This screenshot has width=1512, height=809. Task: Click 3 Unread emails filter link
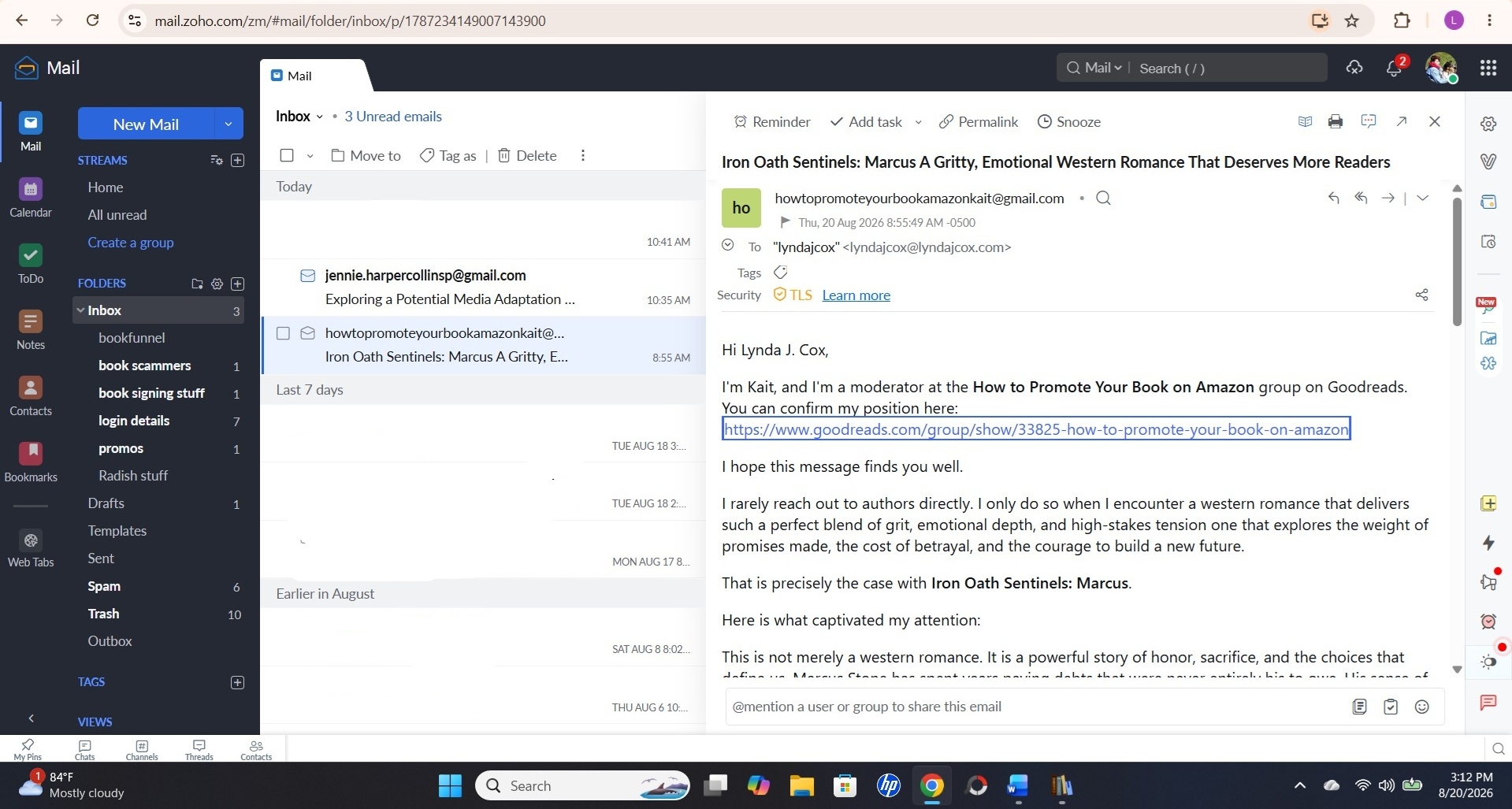(393, 117)
